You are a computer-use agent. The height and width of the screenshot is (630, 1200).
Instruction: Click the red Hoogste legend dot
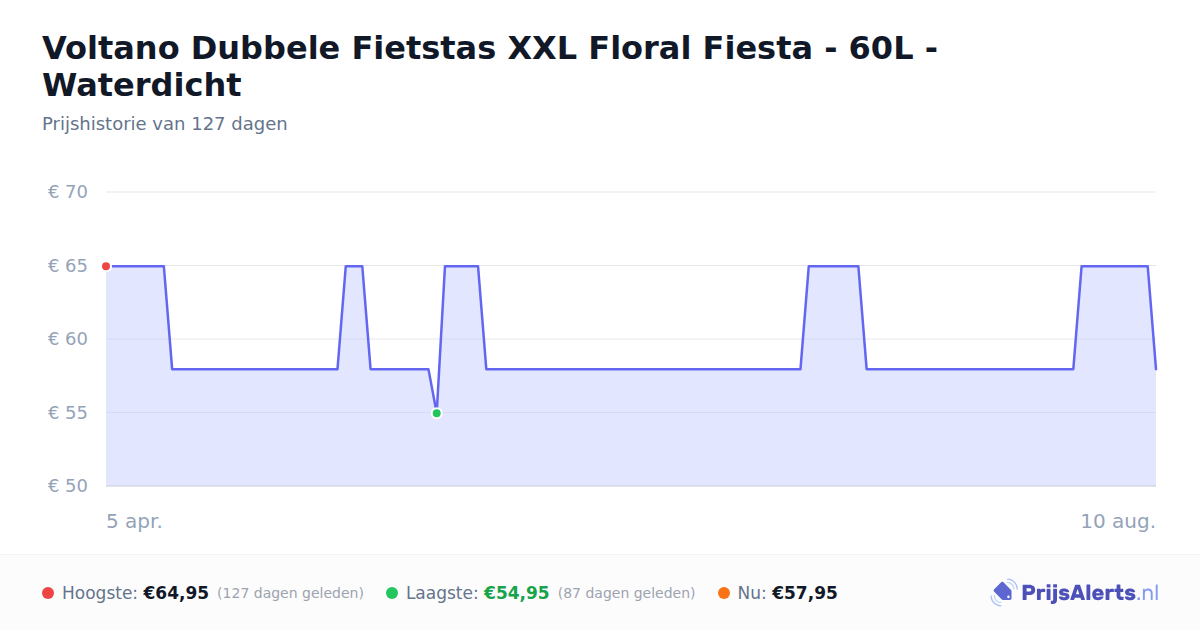point(48,593)
